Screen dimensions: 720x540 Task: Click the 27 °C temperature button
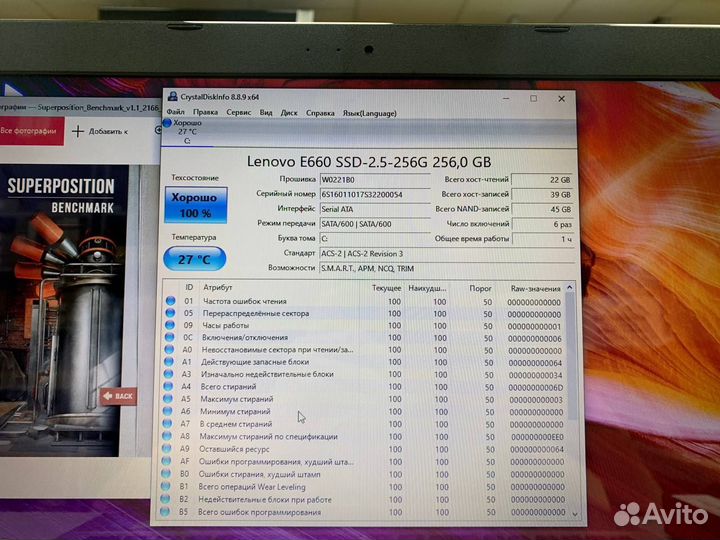(195, 259)
